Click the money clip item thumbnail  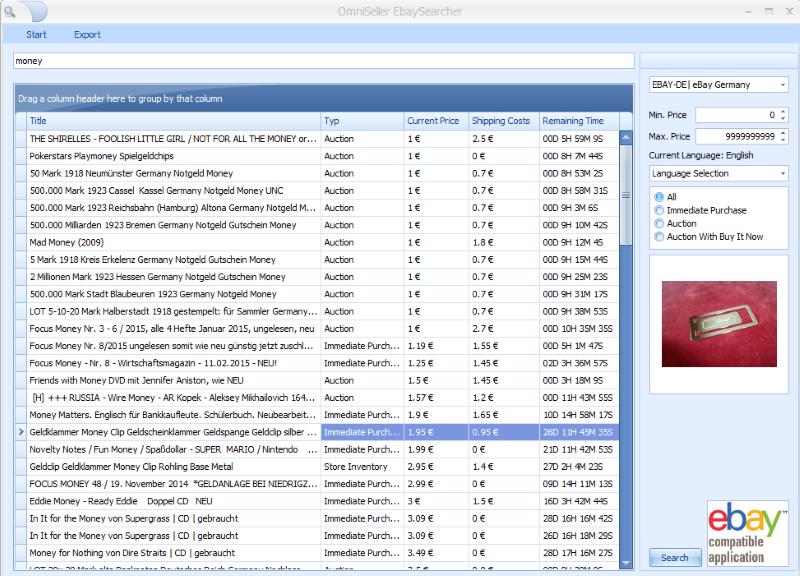point(719,324)
